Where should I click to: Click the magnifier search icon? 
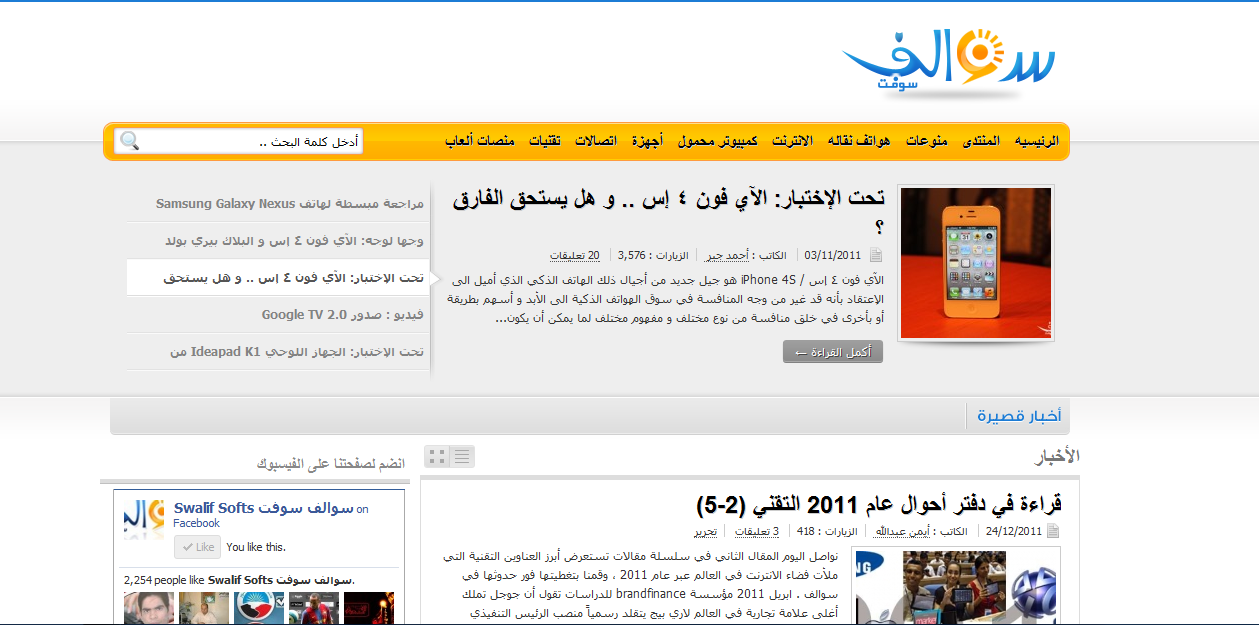[130, 141]
